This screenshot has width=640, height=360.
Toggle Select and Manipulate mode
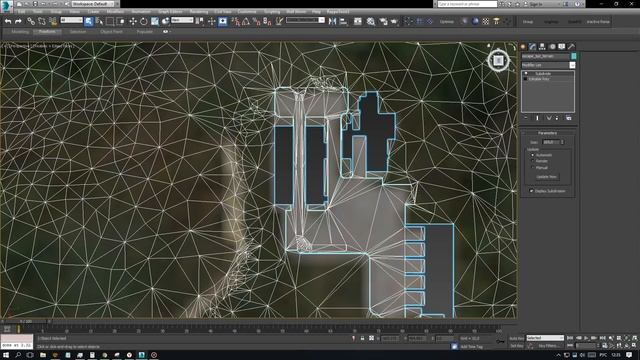tap(211, 21)
